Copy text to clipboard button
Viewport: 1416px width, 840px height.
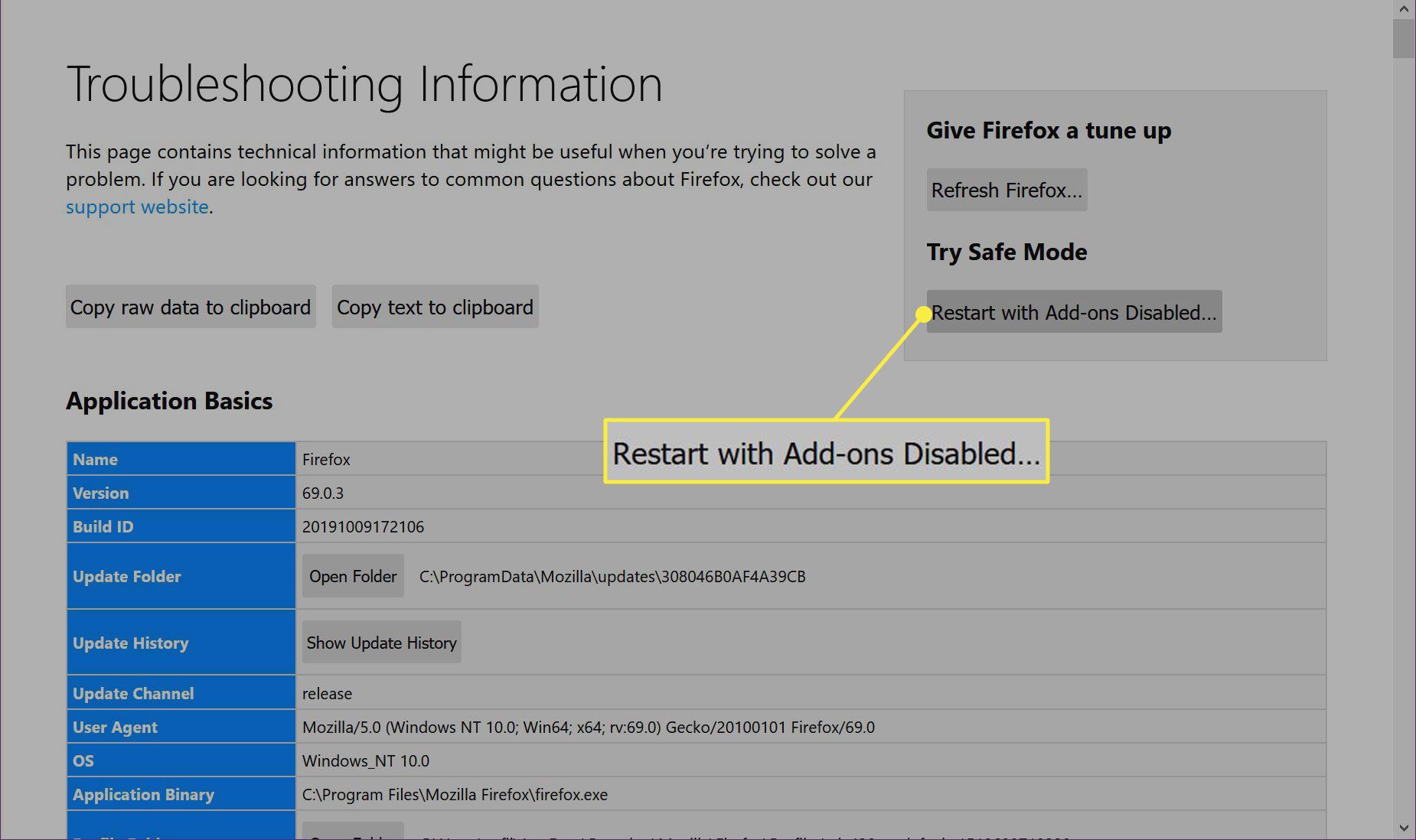[435, 307]
